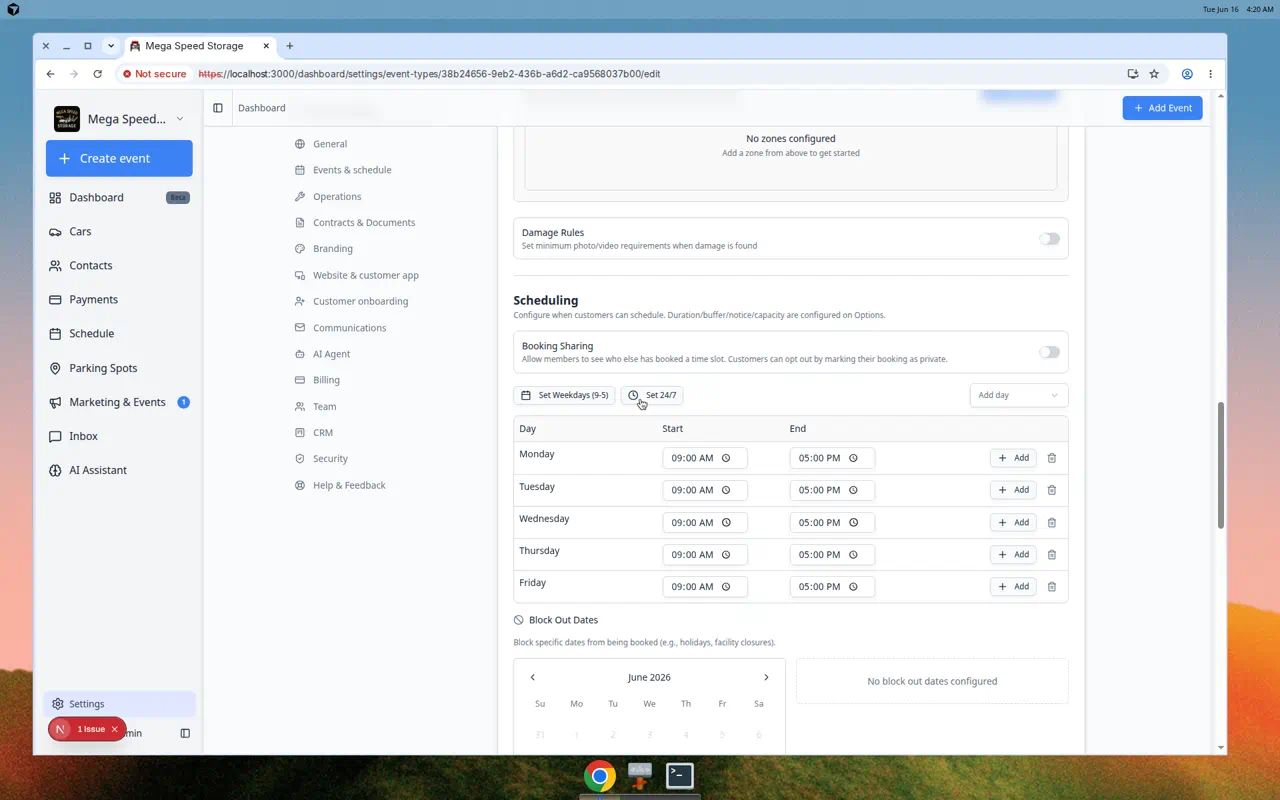Image resolution: width=1280 pixels, height=800 pixels.
Task: Click the Not secure site info indicator
Action: pyautogui.click(x=155, y=74)
